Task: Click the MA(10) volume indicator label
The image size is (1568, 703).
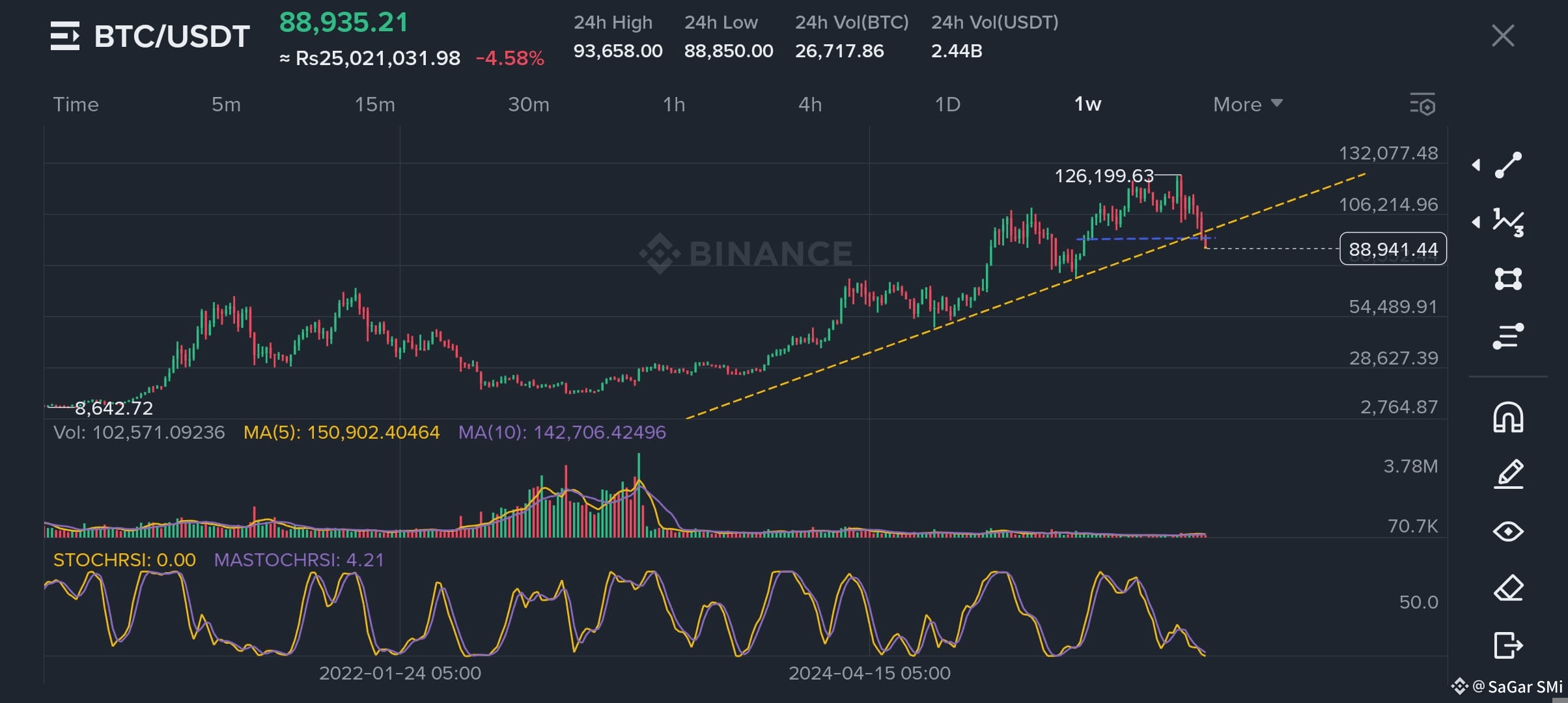Action: (x=562, y=432)
